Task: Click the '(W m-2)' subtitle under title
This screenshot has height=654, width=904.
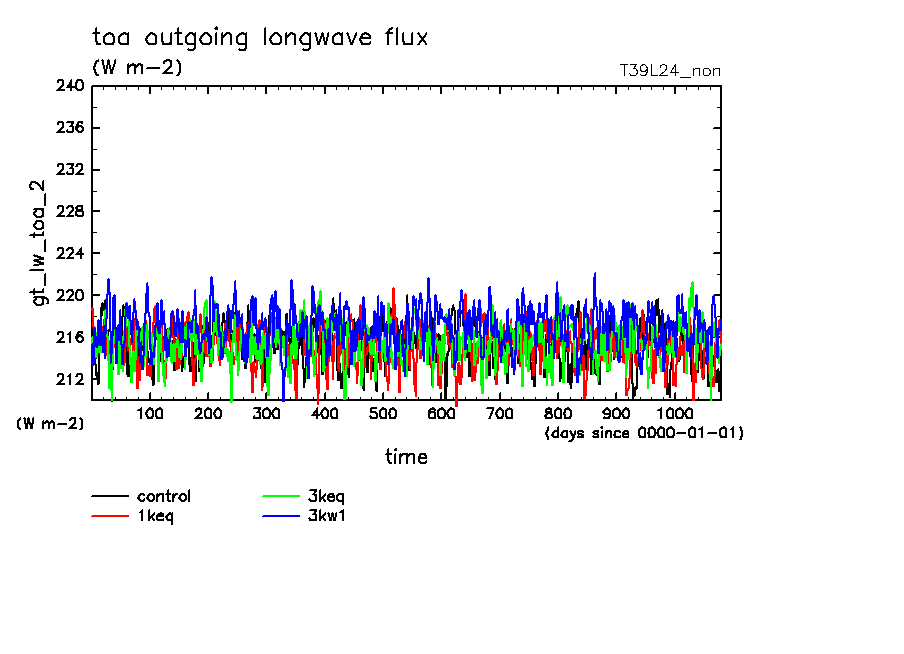Action: click(x=137, y=68)
